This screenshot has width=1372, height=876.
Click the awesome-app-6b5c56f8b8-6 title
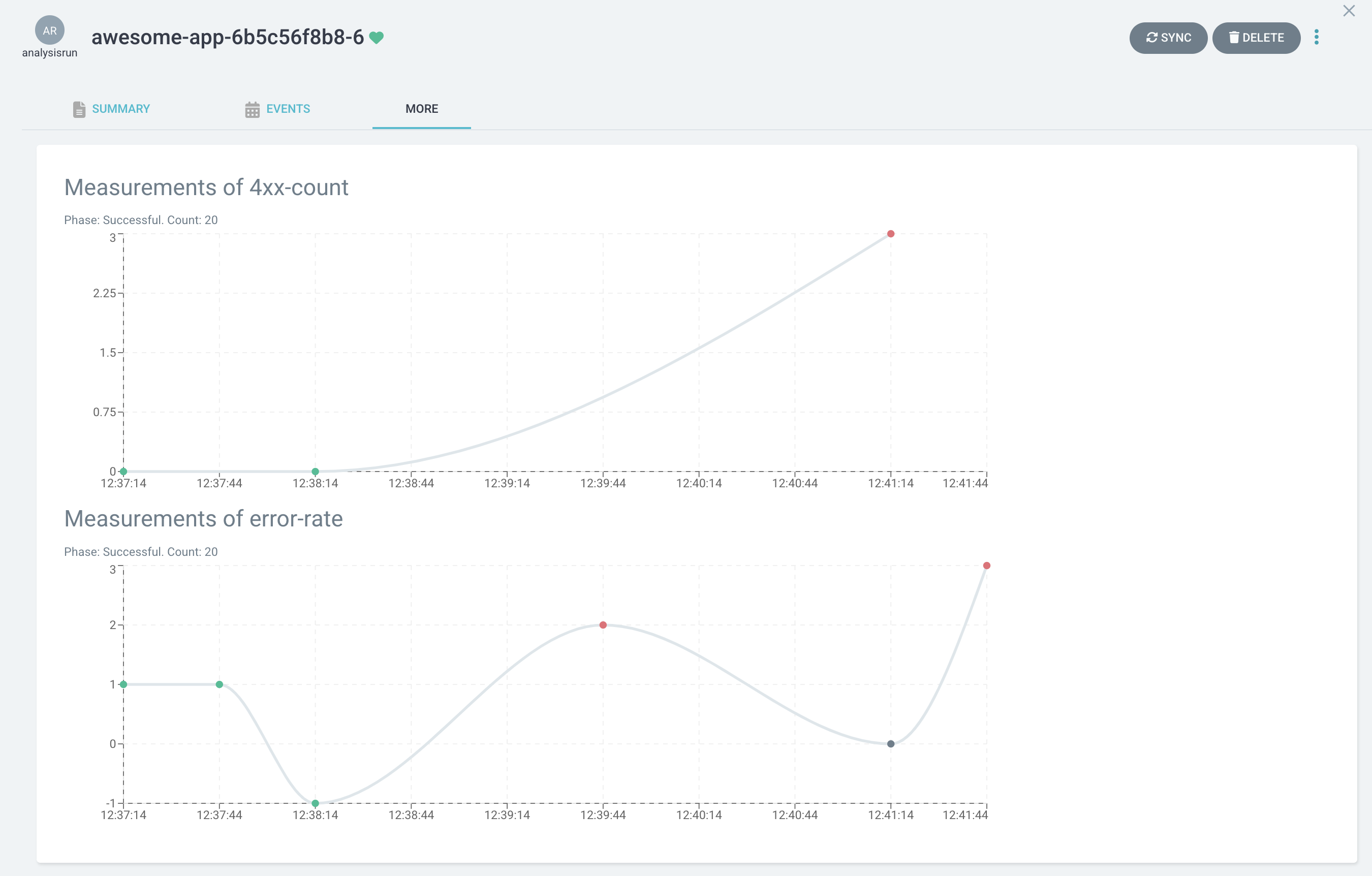coord(227,38)
